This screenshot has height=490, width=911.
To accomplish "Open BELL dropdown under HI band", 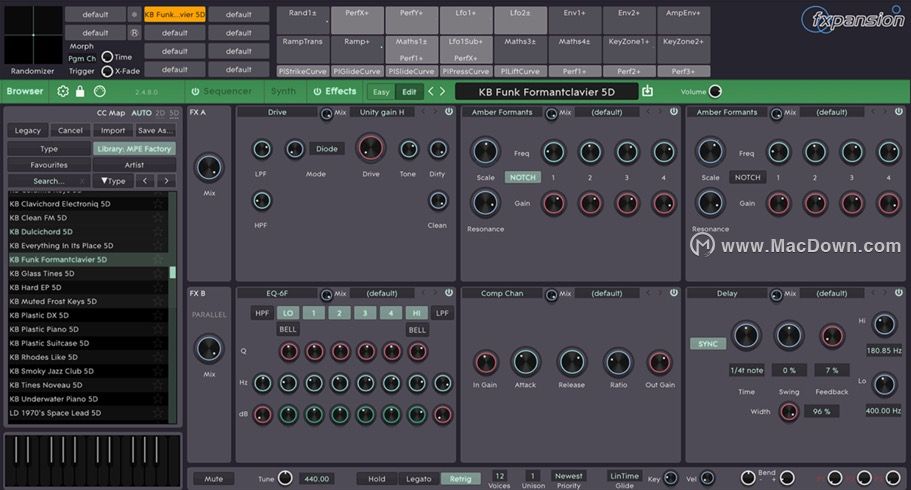I will click(417, 330).
